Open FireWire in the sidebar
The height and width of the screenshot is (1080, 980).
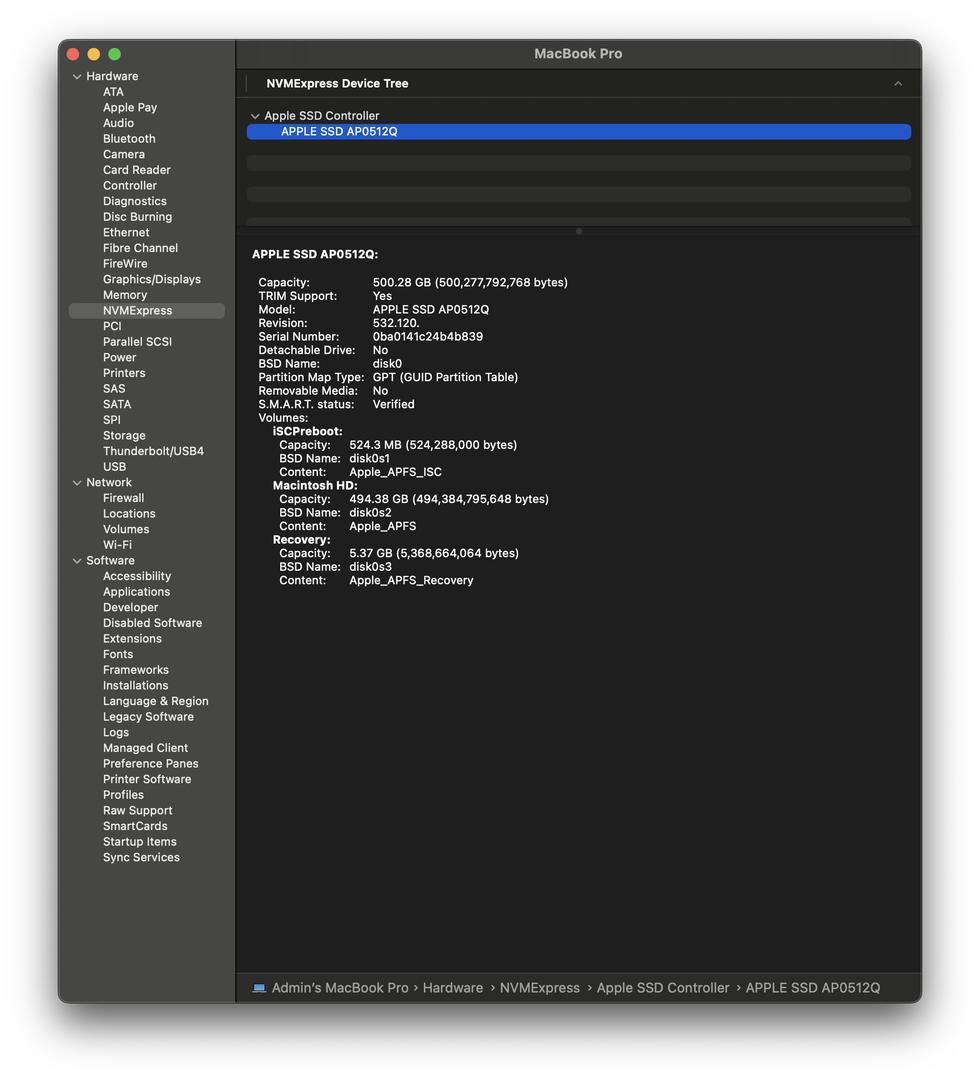pos(125,264)
